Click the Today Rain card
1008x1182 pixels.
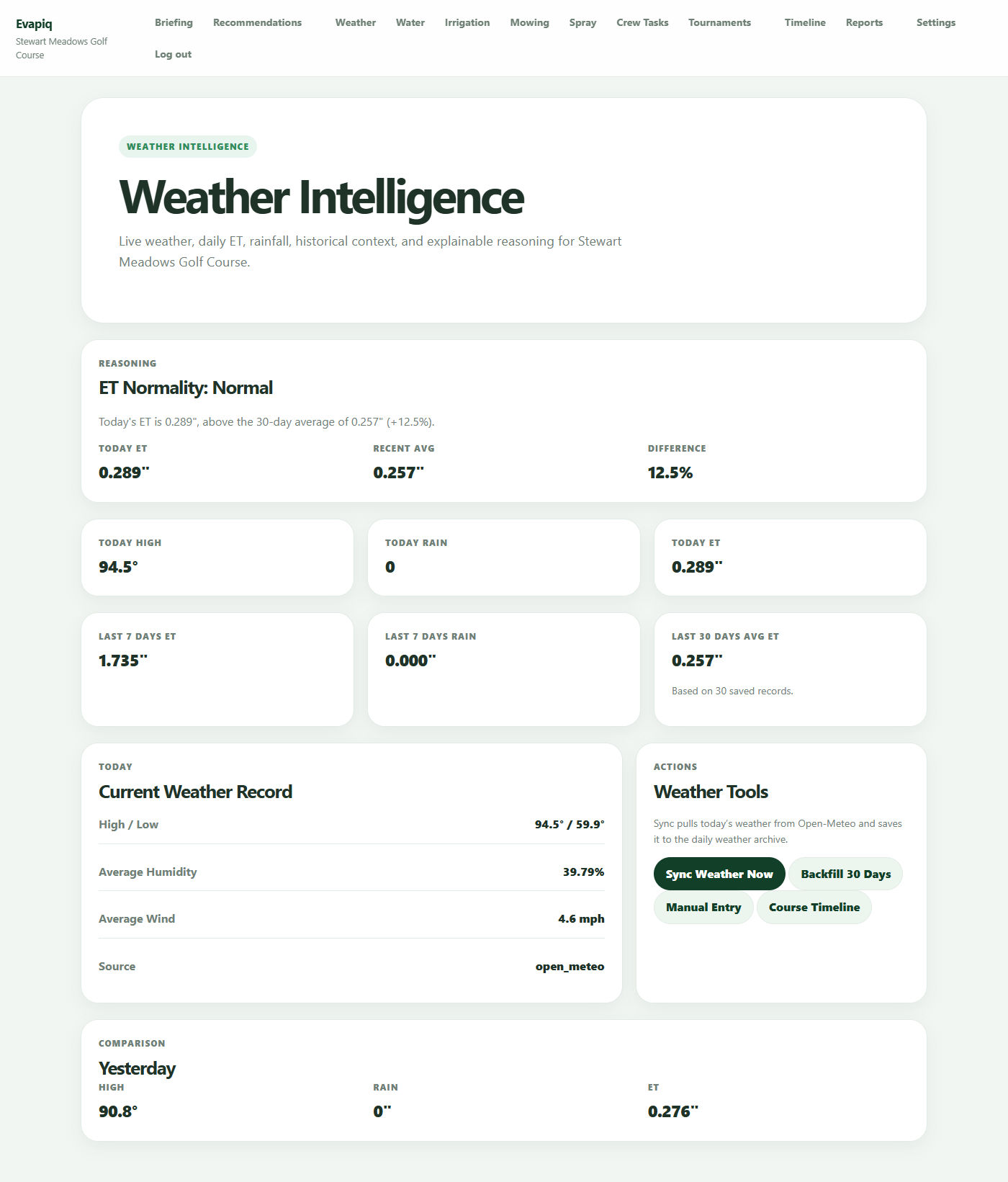504,558
